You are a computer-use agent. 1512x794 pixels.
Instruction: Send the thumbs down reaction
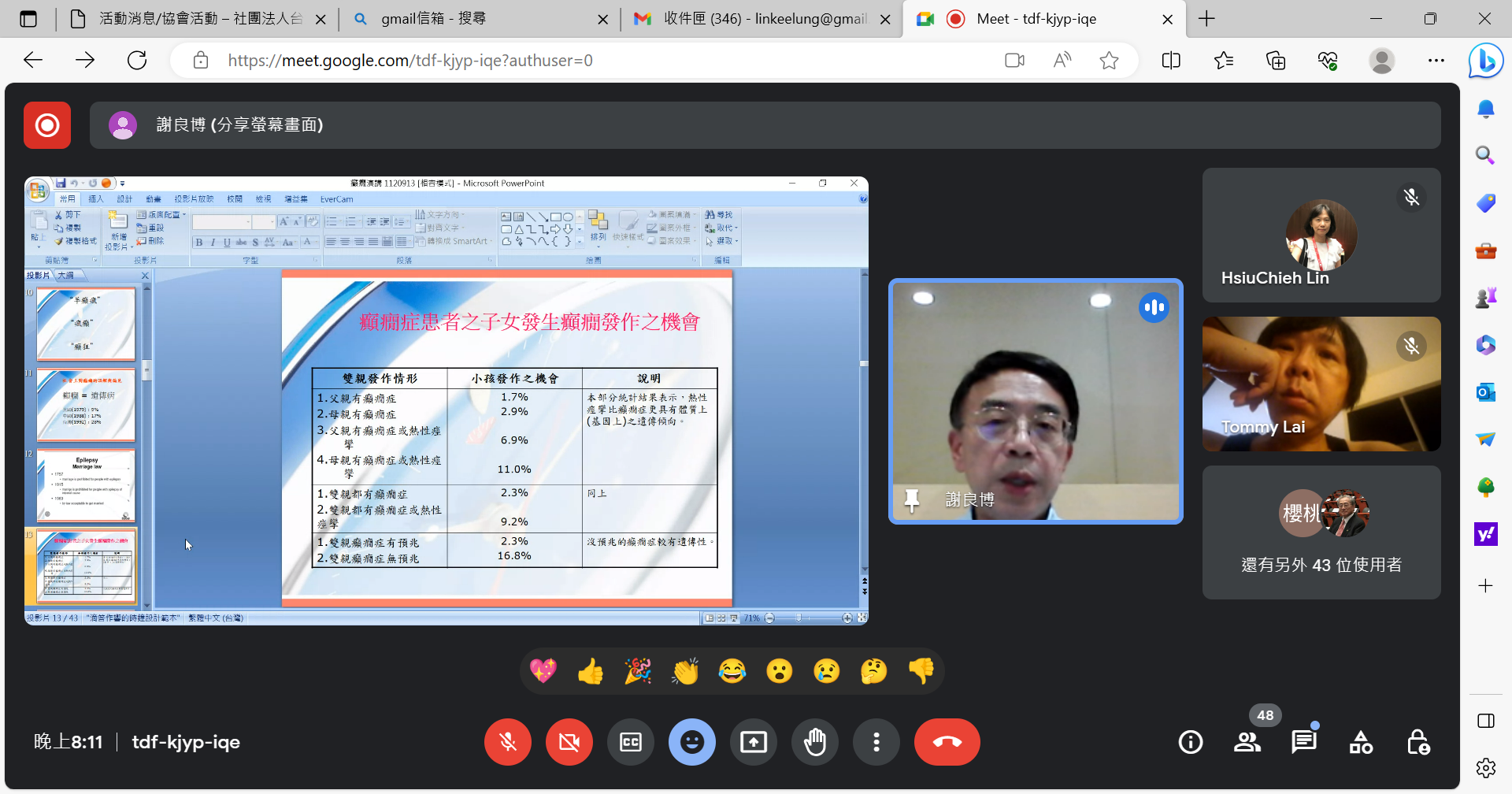click(x=921, y=671)
